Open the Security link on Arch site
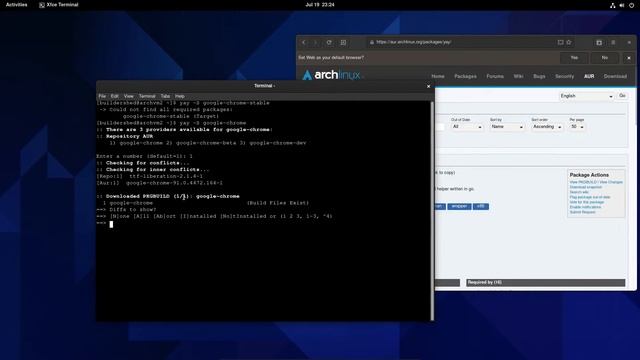640x360 pixels. click(x=564, y=76)
